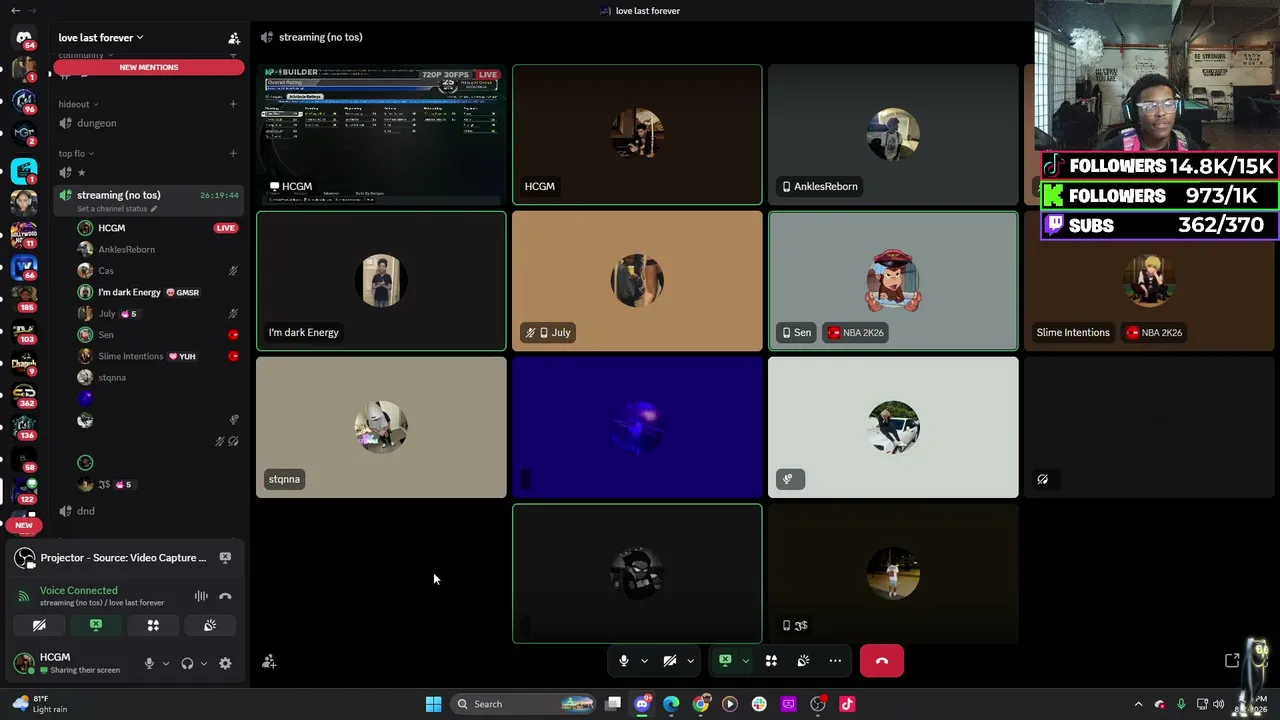
Task: Open the server icon with 362 badge
Action: point(24,395)
